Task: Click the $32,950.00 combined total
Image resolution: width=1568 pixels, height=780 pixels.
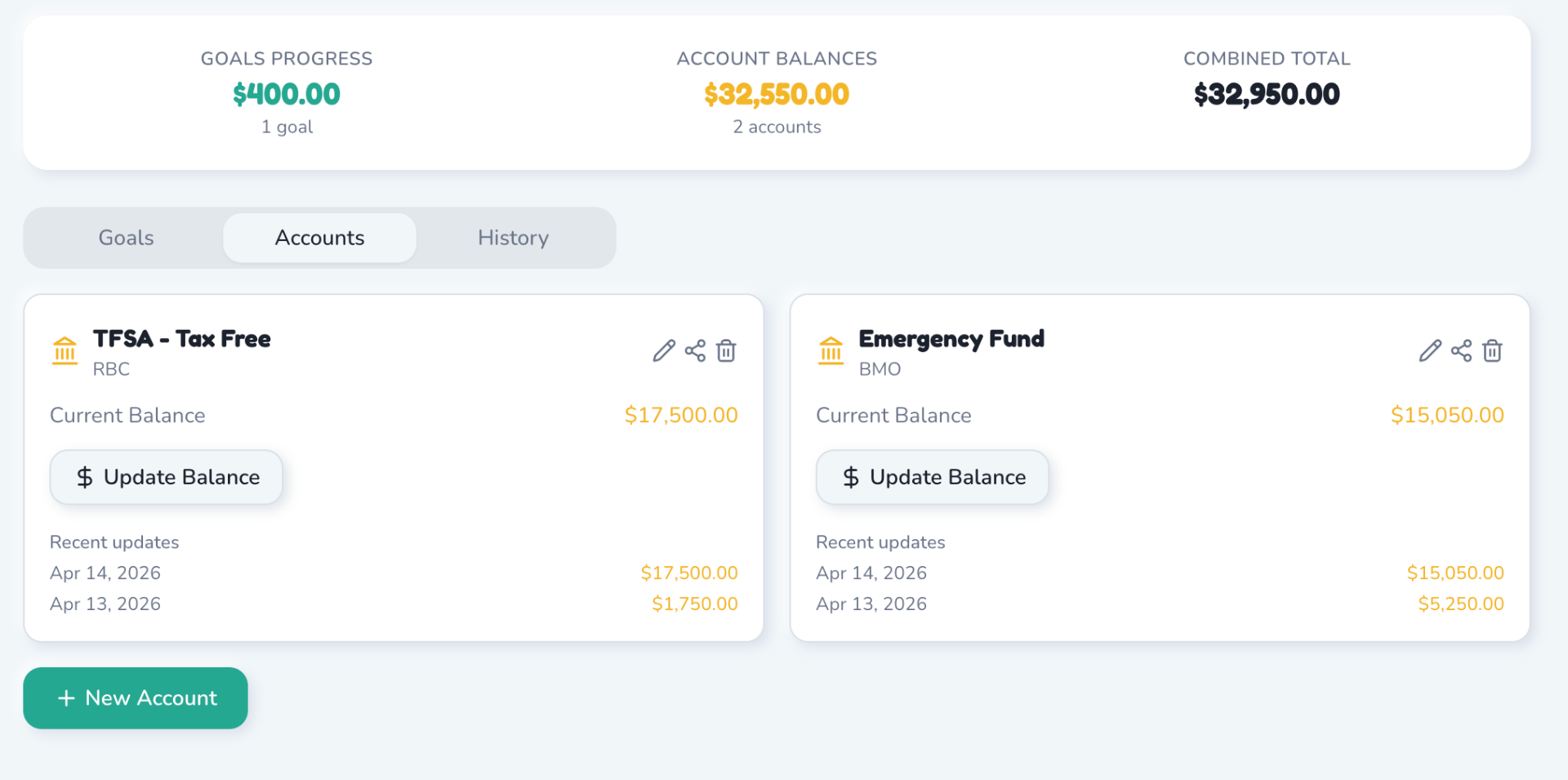Action: click(x=1267, y=94)
